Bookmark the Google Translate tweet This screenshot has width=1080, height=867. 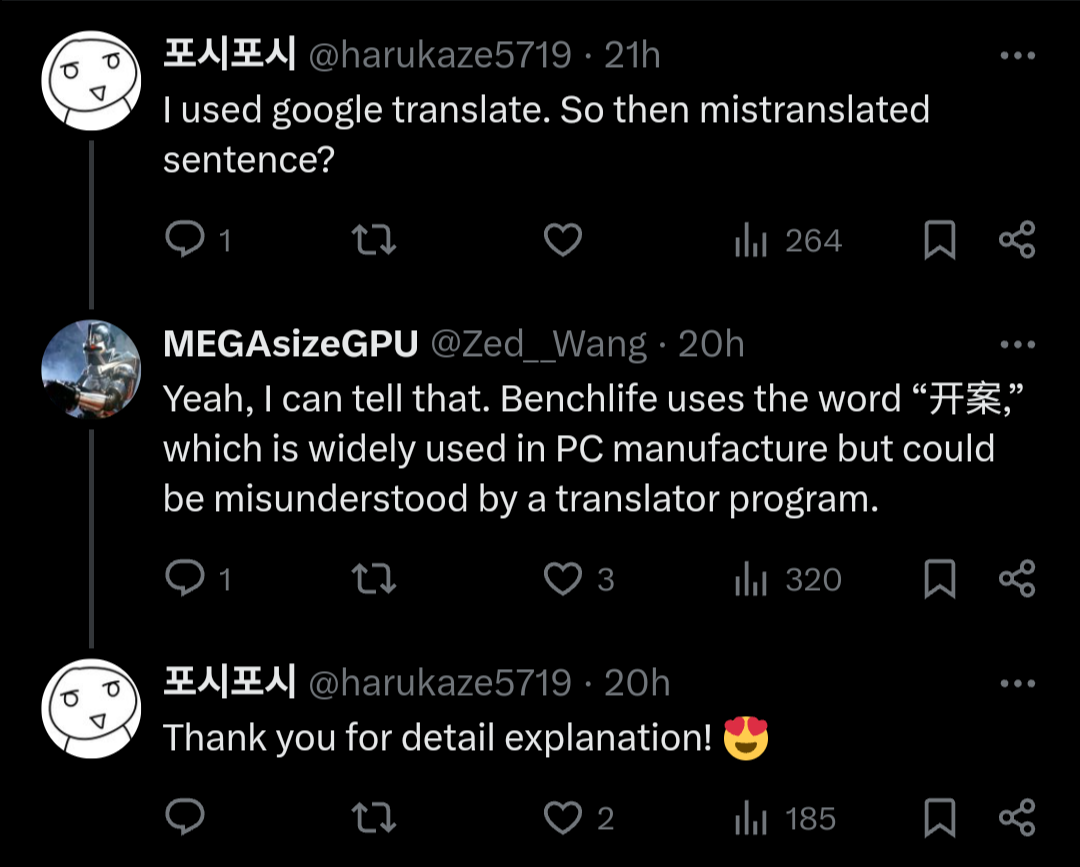click(939, 241)
